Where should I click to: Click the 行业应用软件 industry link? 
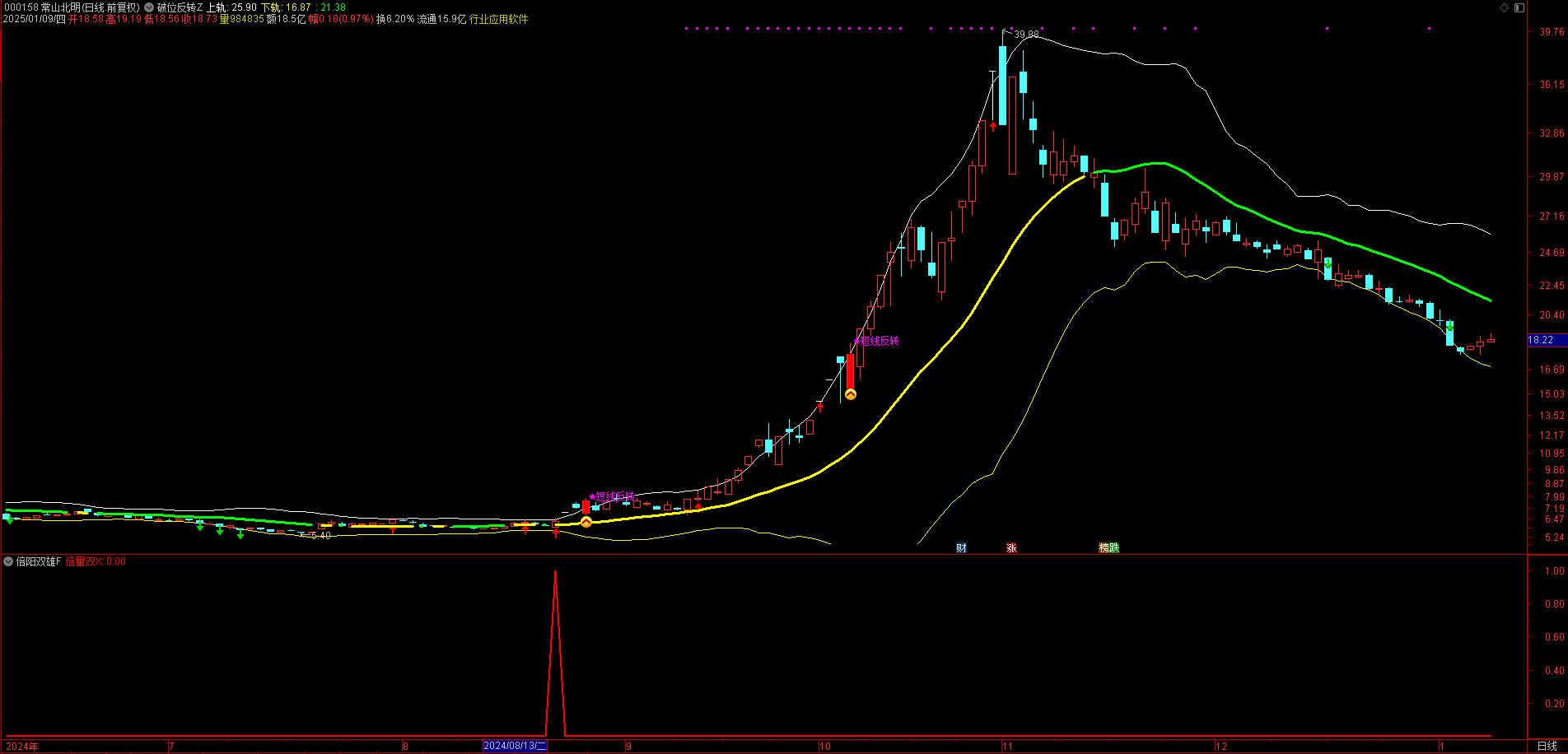point(499,19)
